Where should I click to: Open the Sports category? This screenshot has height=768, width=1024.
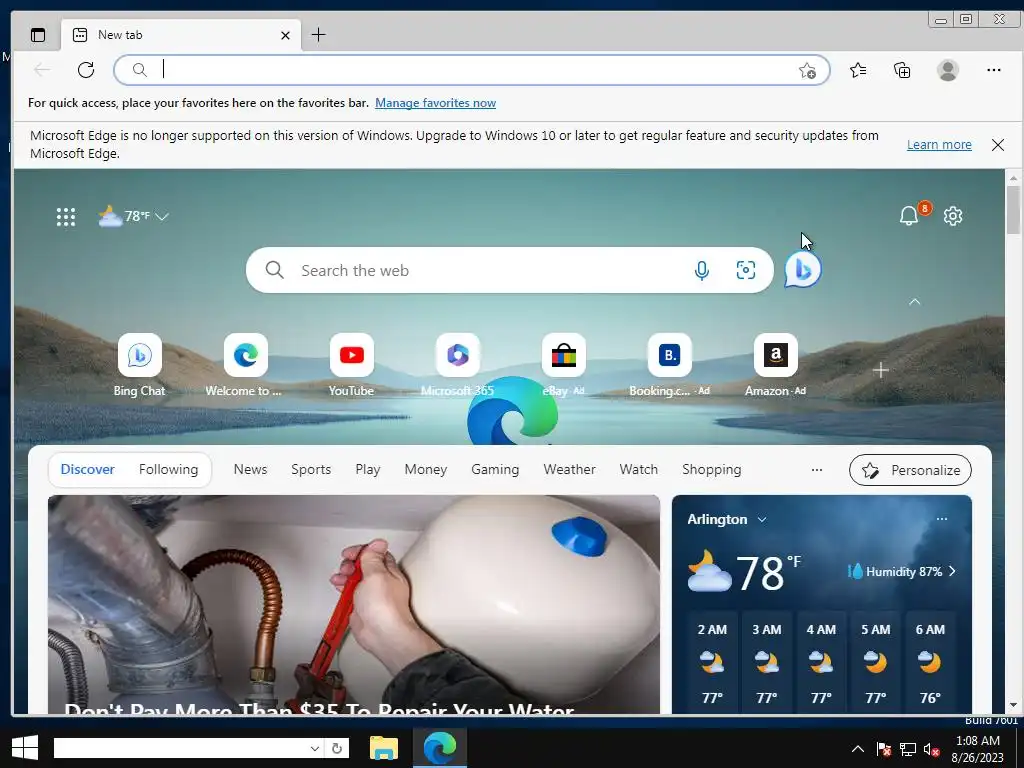click(x=311, y=470)
